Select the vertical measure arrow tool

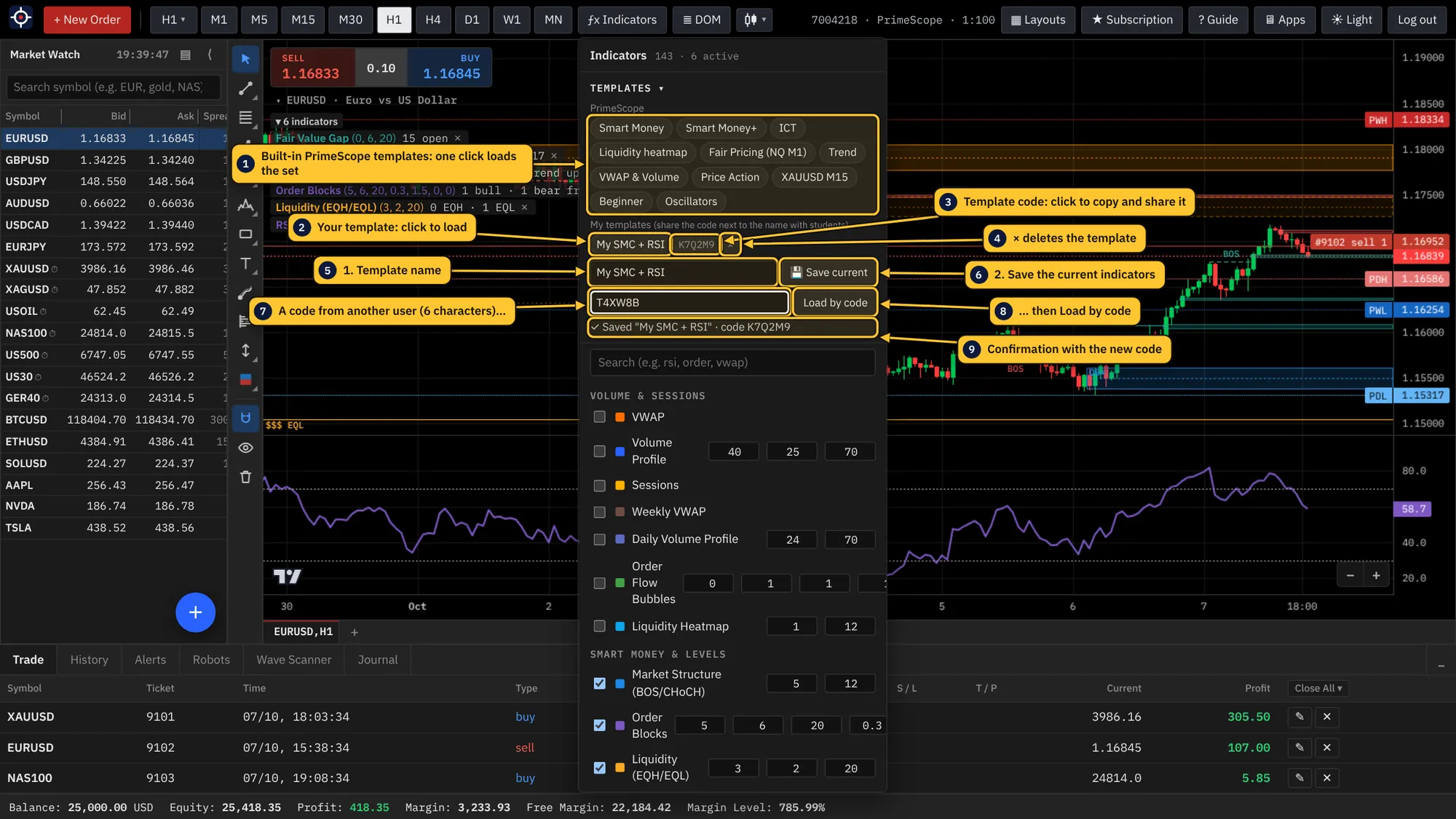pos(245,351)
